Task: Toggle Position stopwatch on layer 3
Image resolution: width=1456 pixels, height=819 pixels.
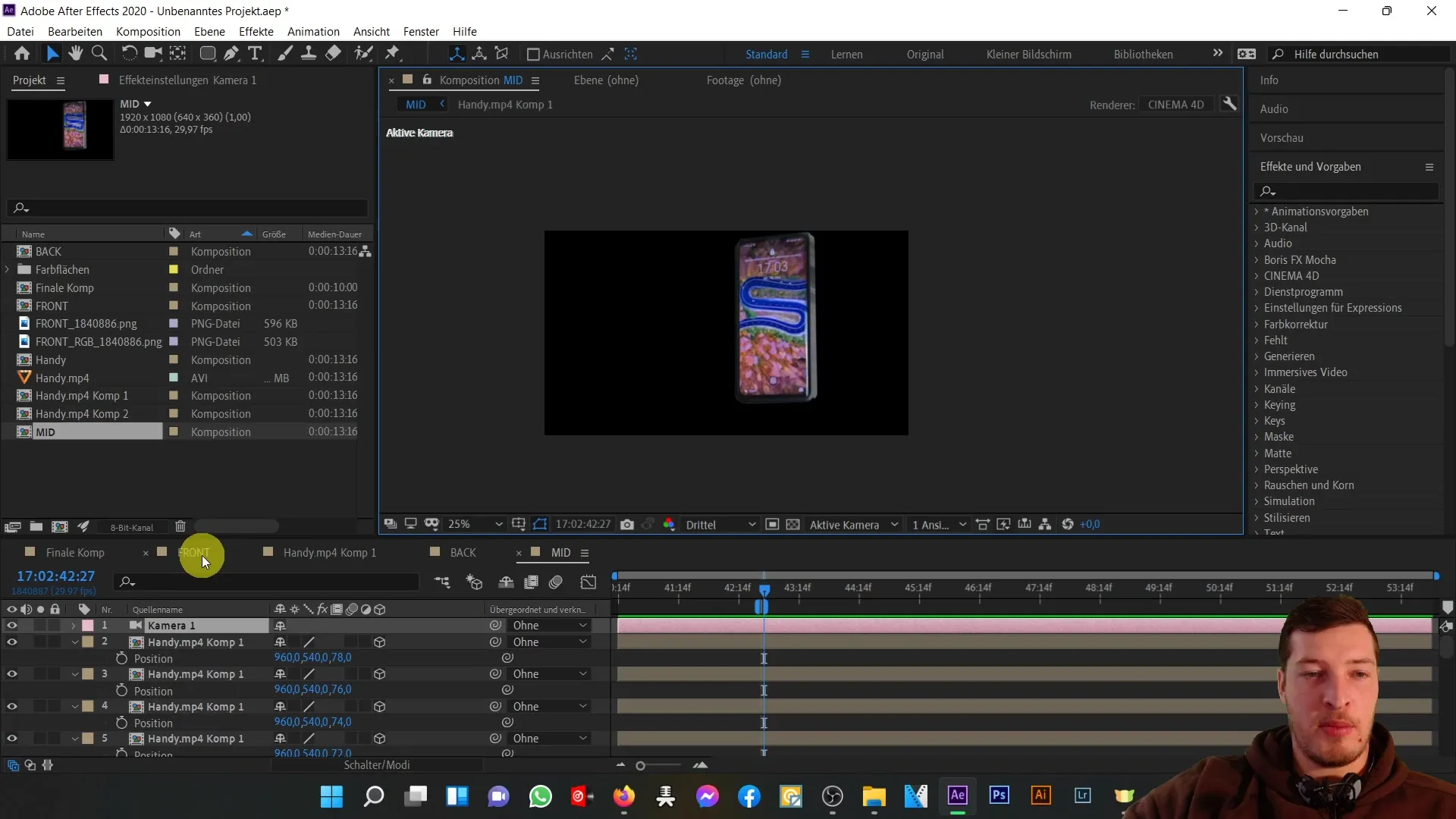Action: point(121,691)
